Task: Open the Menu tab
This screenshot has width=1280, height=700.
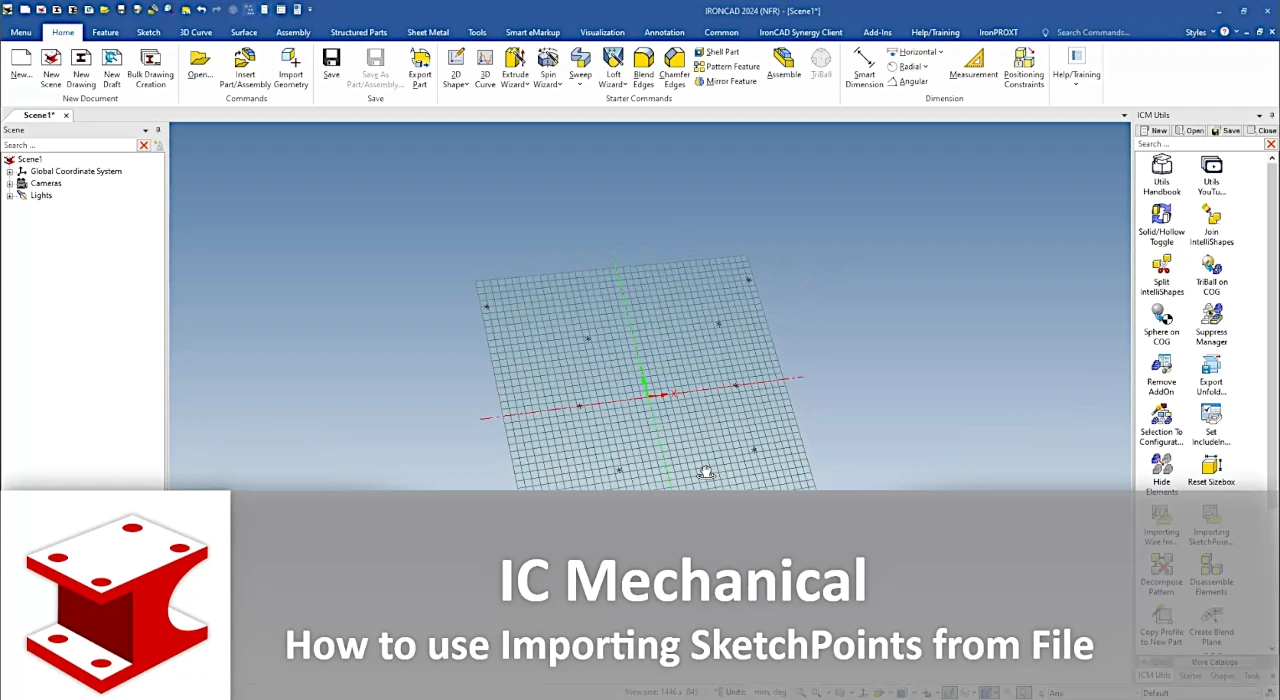Action: click(x=21, y=32)
